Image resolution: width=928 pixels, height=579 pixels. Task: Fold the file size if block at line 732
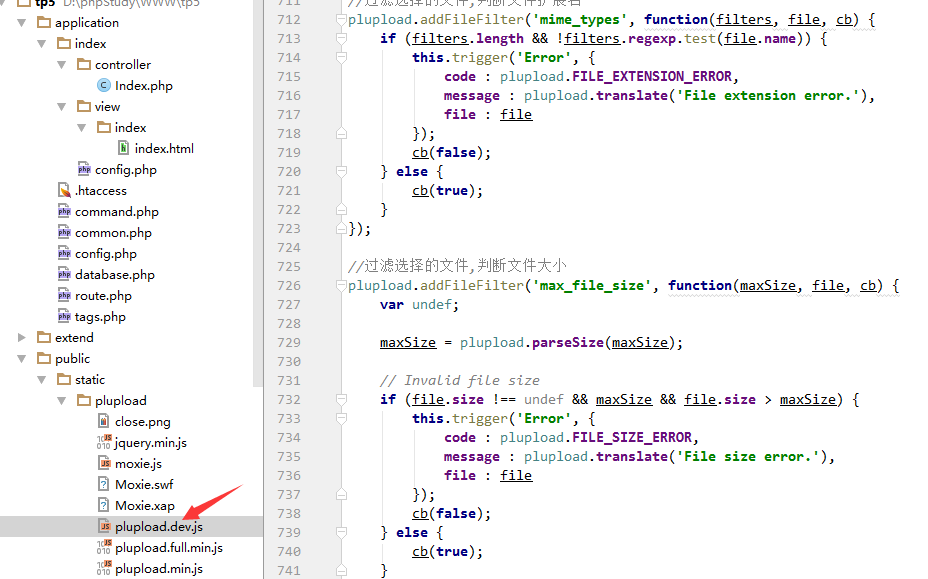[x=341, y=400]
